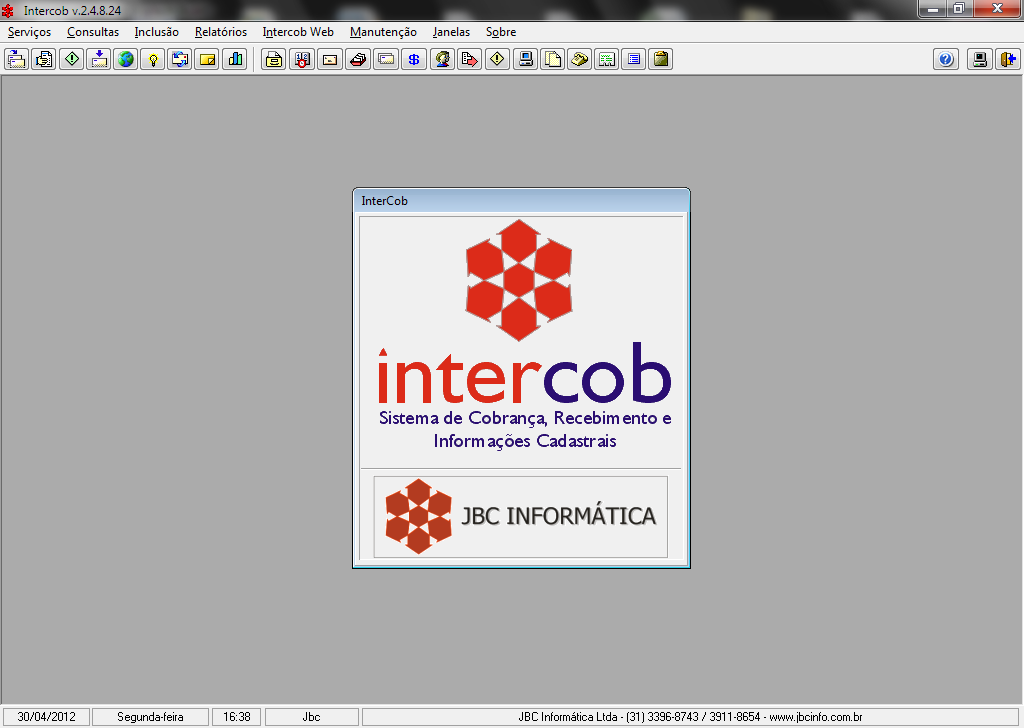Open the Sobre menu
This screenshot has width=1024, height=728.
pyautogui.click(x=501, y=32)
